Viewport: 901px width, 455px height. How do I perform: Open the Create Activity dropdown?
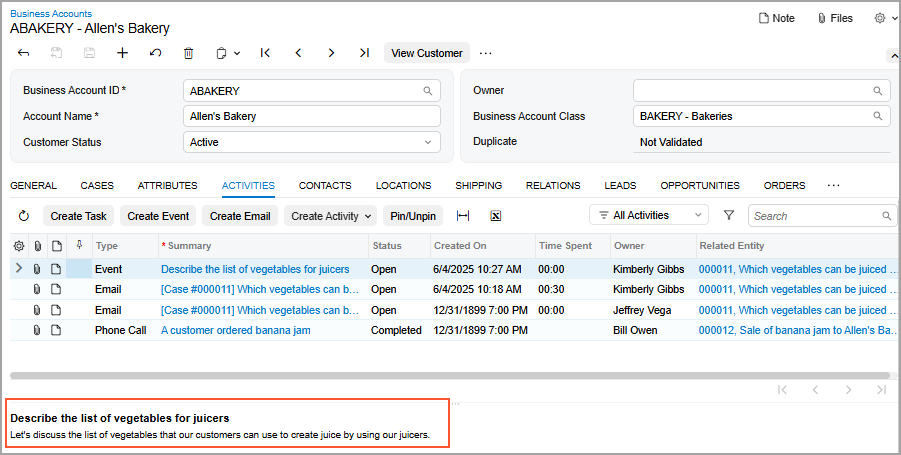330,216
